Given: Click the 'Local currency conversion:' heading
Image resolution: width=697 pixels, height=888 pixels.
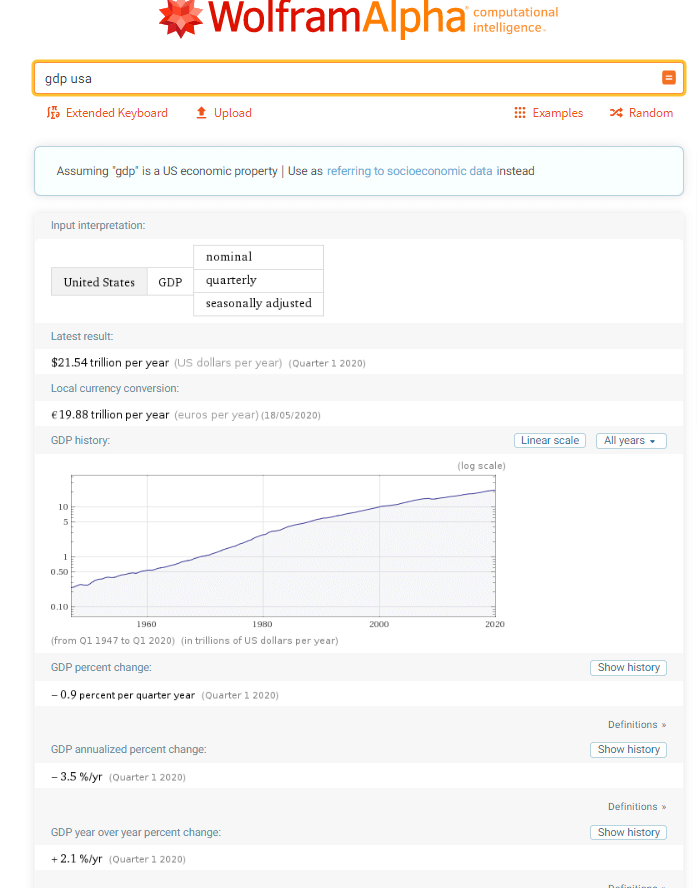Looking at the screenshot, I should pyautogui.click(x=115, y=388).
